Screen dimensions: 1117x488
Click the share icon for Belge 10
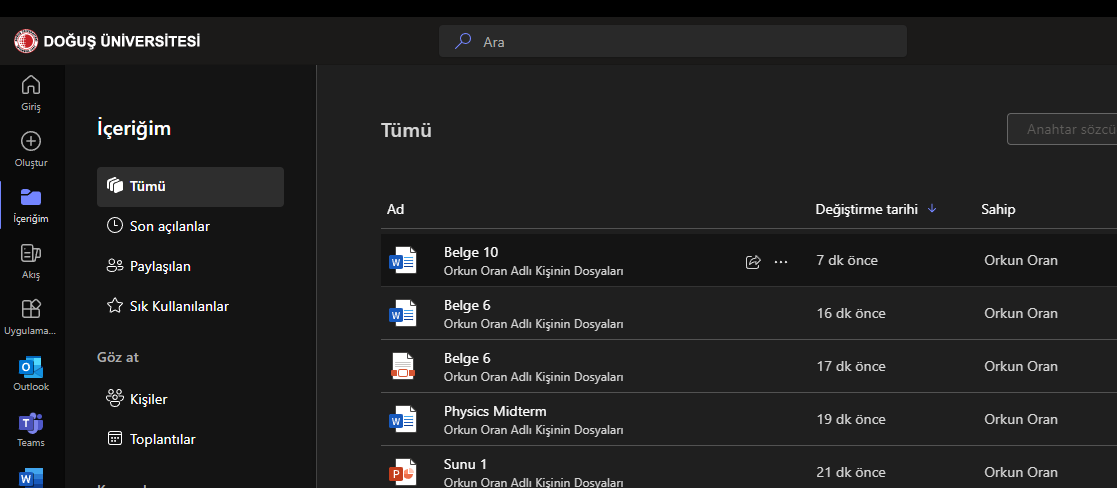pos(753,261)
